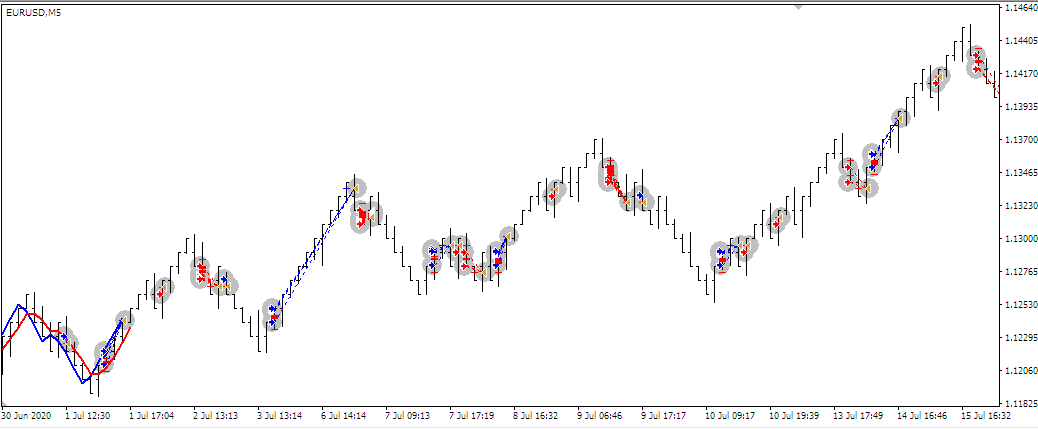Click the 6 Jul 14:14 time label

tap(343, 414)
